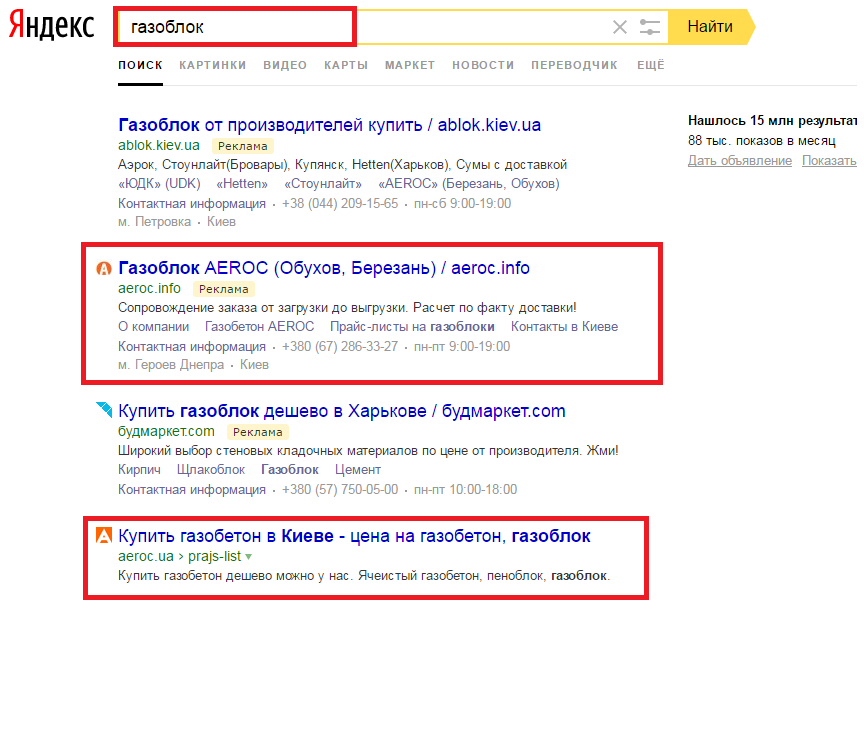Open the Газобетон AEROC sitelink
Viewport: 864px width, 741px height.
(x=260, y=327)
